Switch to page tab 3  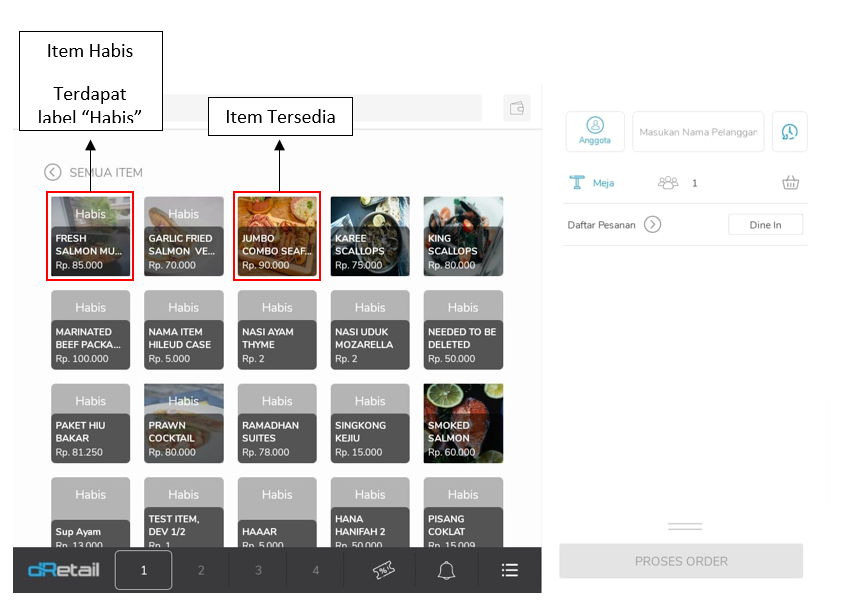tap(258, 570)
